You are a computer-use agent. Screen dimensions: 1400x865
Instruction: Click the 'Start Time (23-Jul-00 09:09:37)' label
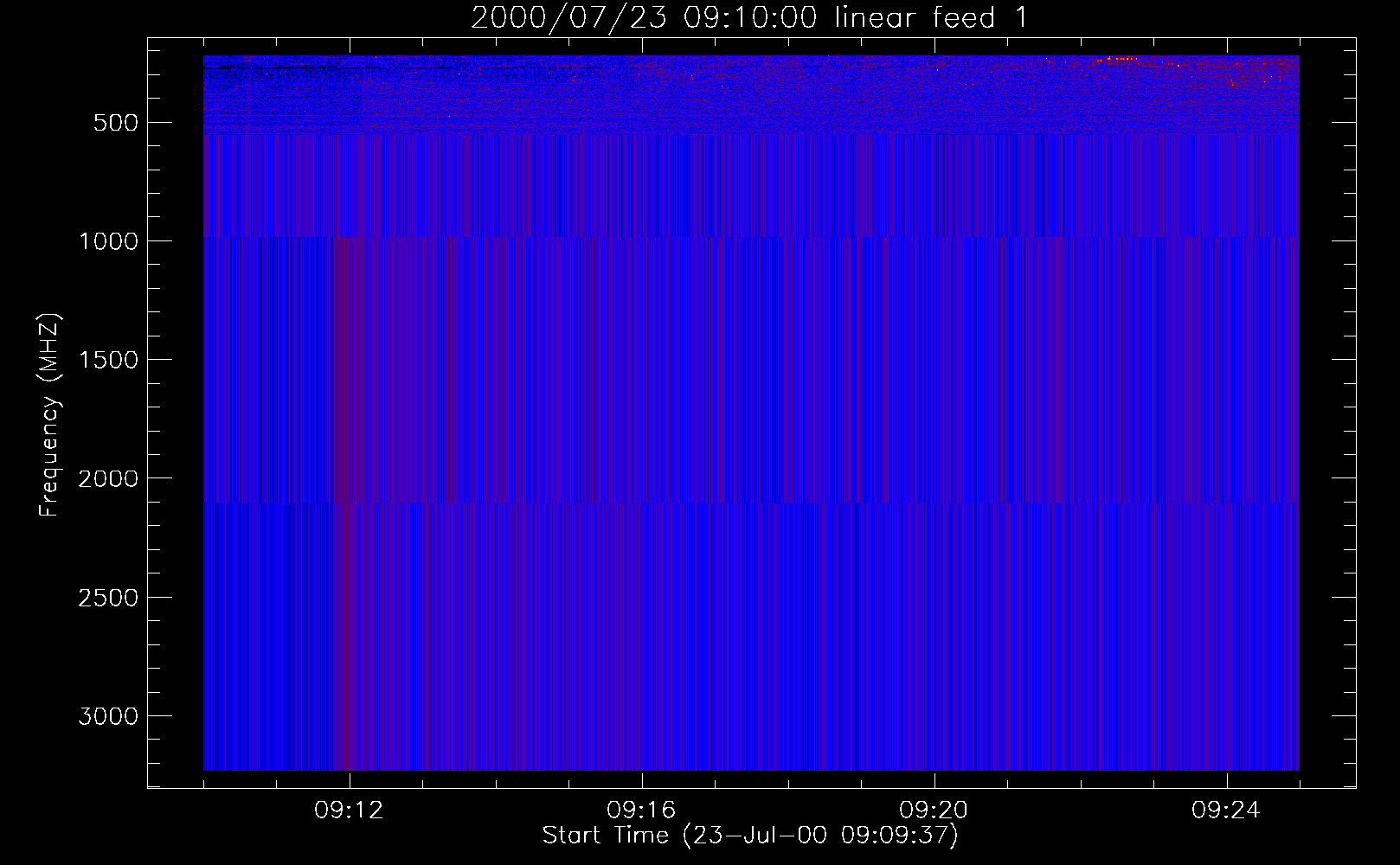point(750,835)
